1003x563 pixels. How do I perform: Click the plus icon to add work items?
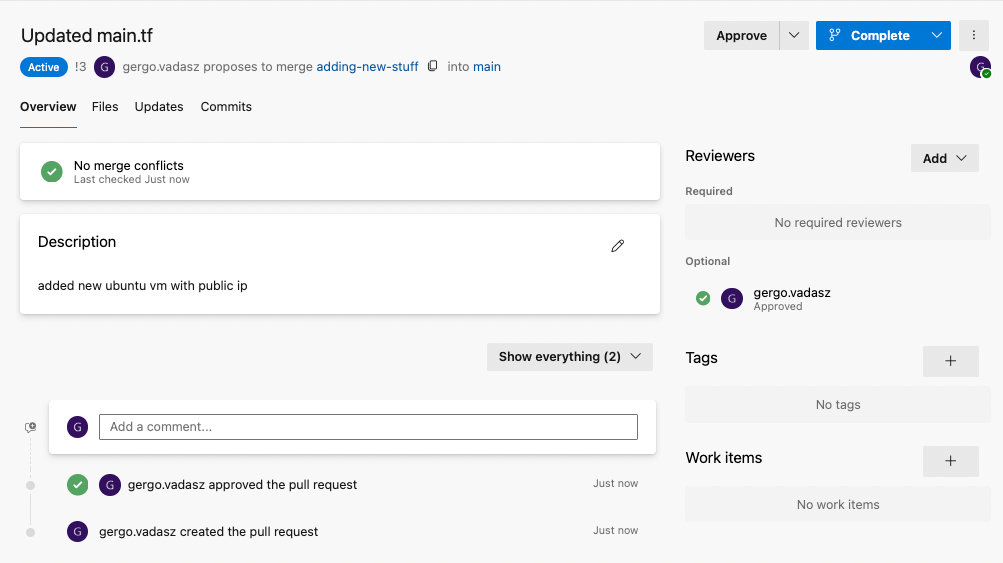(950, 461)
